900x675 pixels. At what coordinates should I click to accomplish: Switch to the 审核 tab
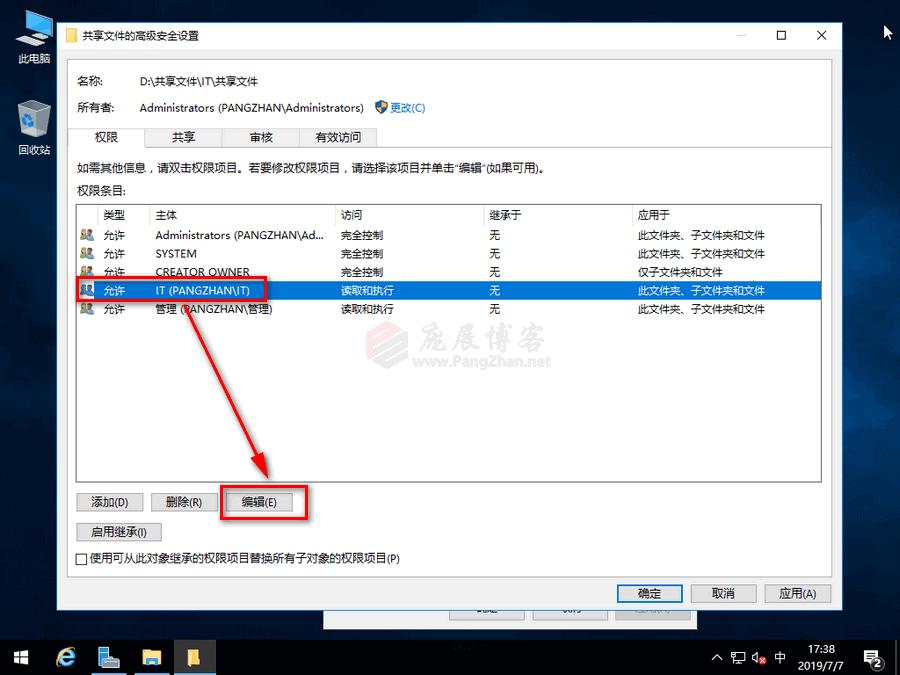click(x=260, y=137)
